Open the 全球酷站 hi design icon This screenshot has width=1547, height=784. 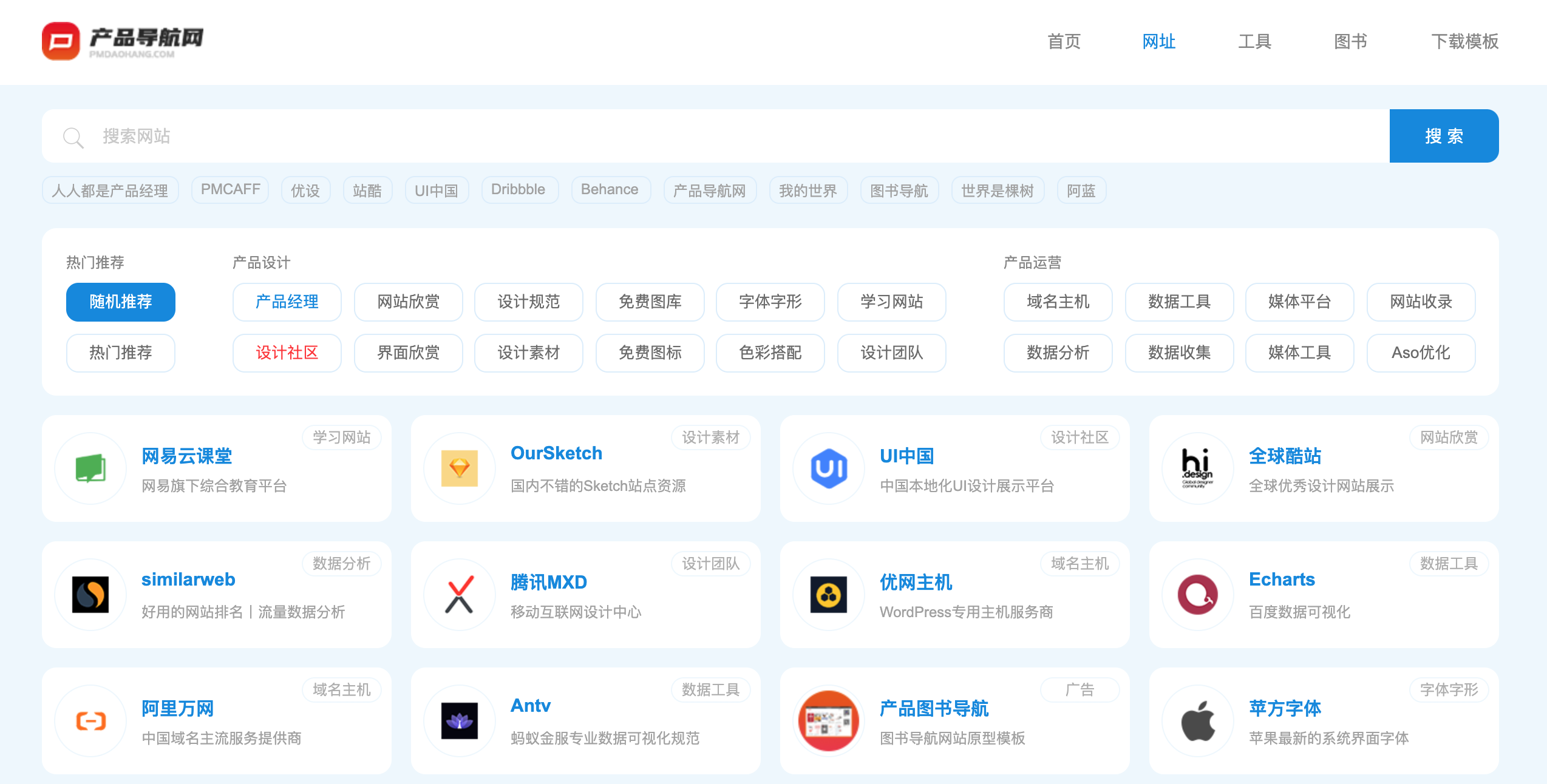tap(1198, 468)
